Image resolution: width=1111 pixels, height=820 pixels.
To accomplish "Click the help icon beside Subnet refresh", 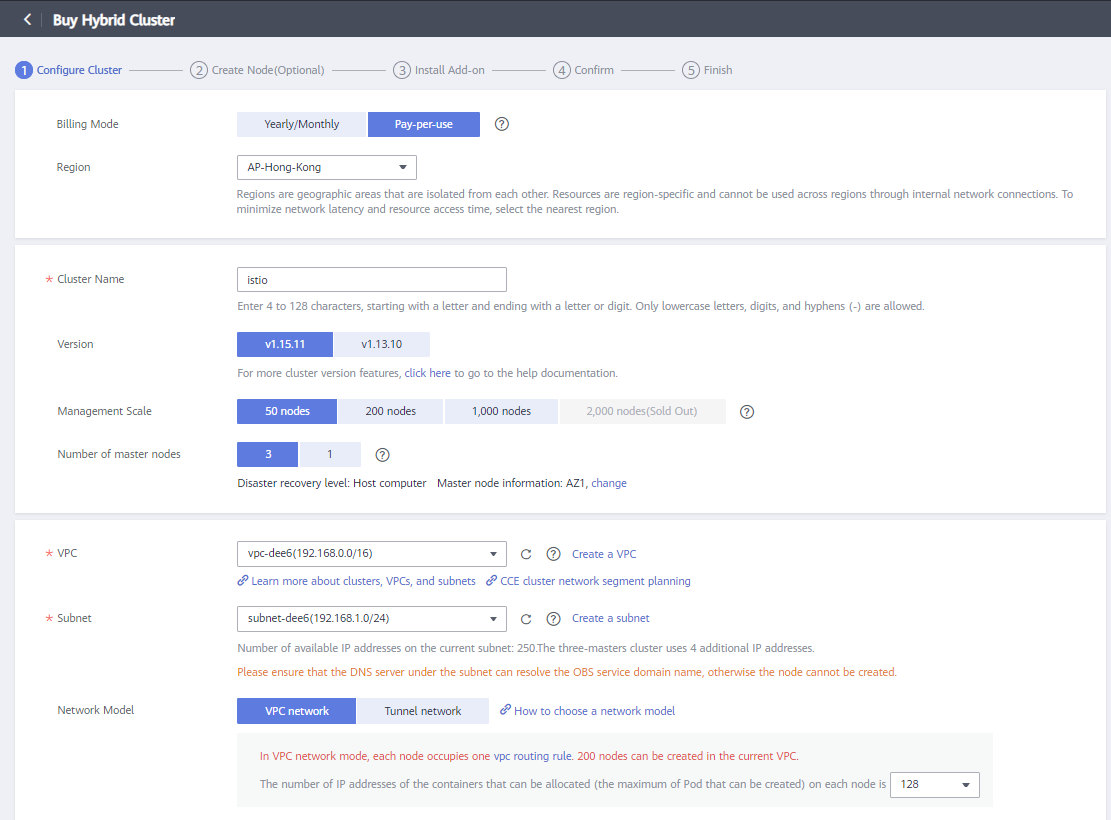I will coord(553,619).
